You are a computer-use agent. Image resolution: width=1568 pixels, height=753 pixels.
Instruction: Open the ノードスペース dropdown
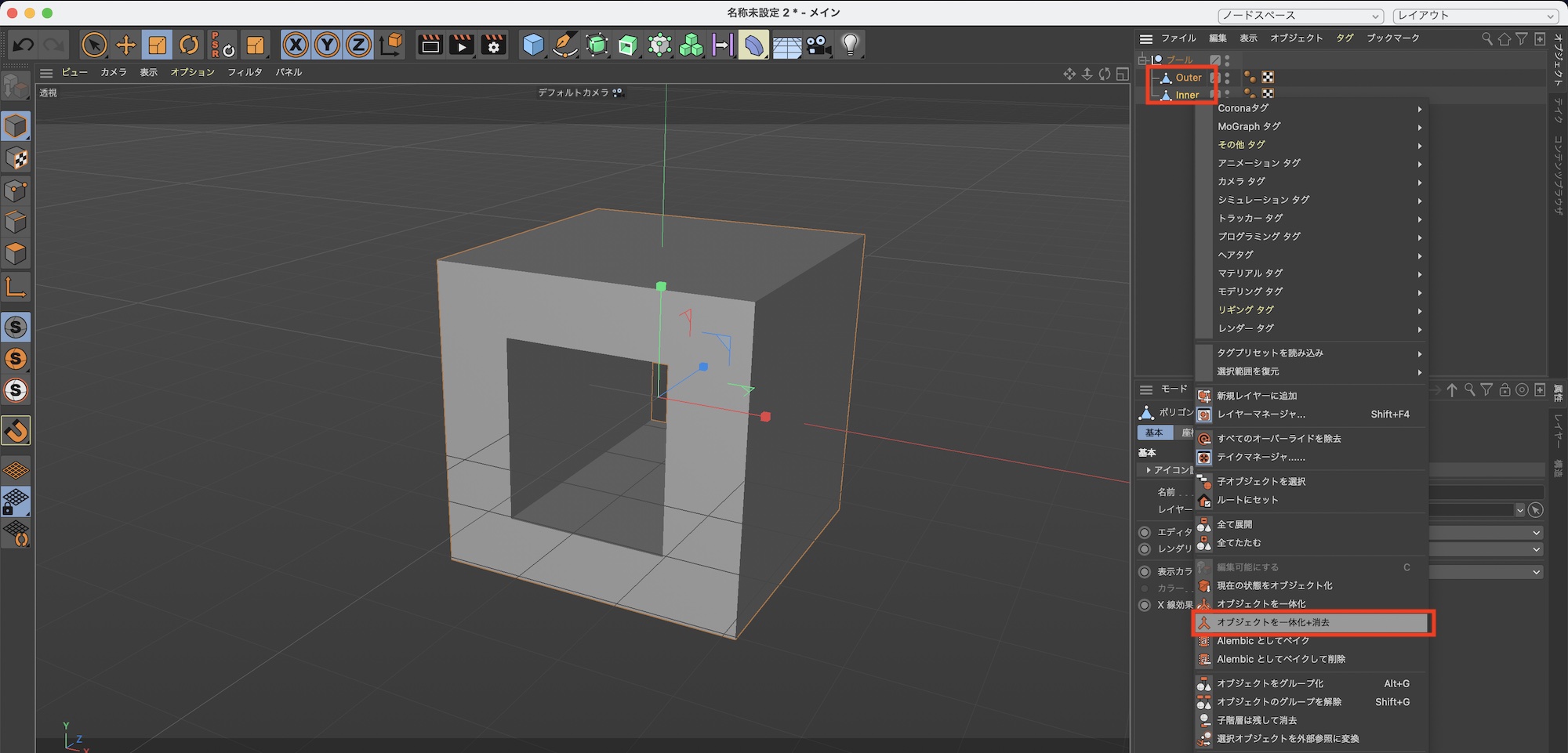1300,16
